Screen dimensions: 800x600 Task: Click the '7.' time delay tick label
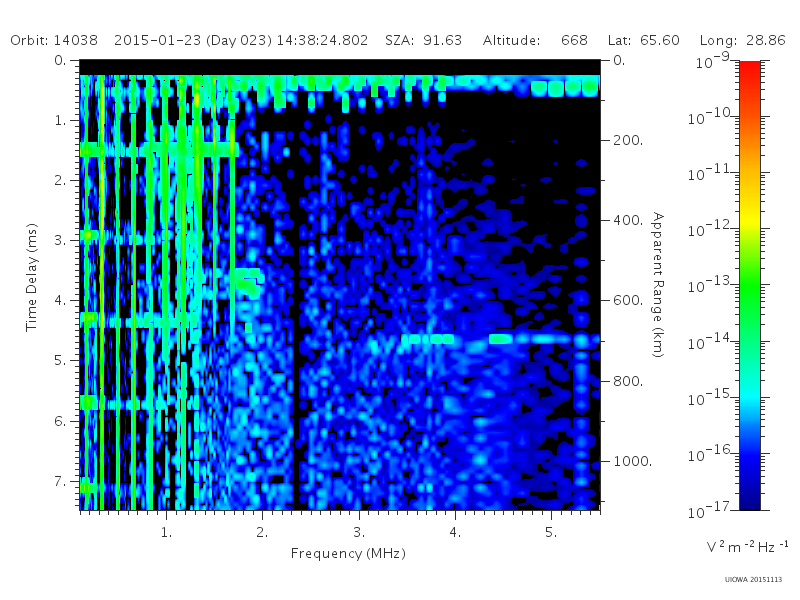[60, 481]
